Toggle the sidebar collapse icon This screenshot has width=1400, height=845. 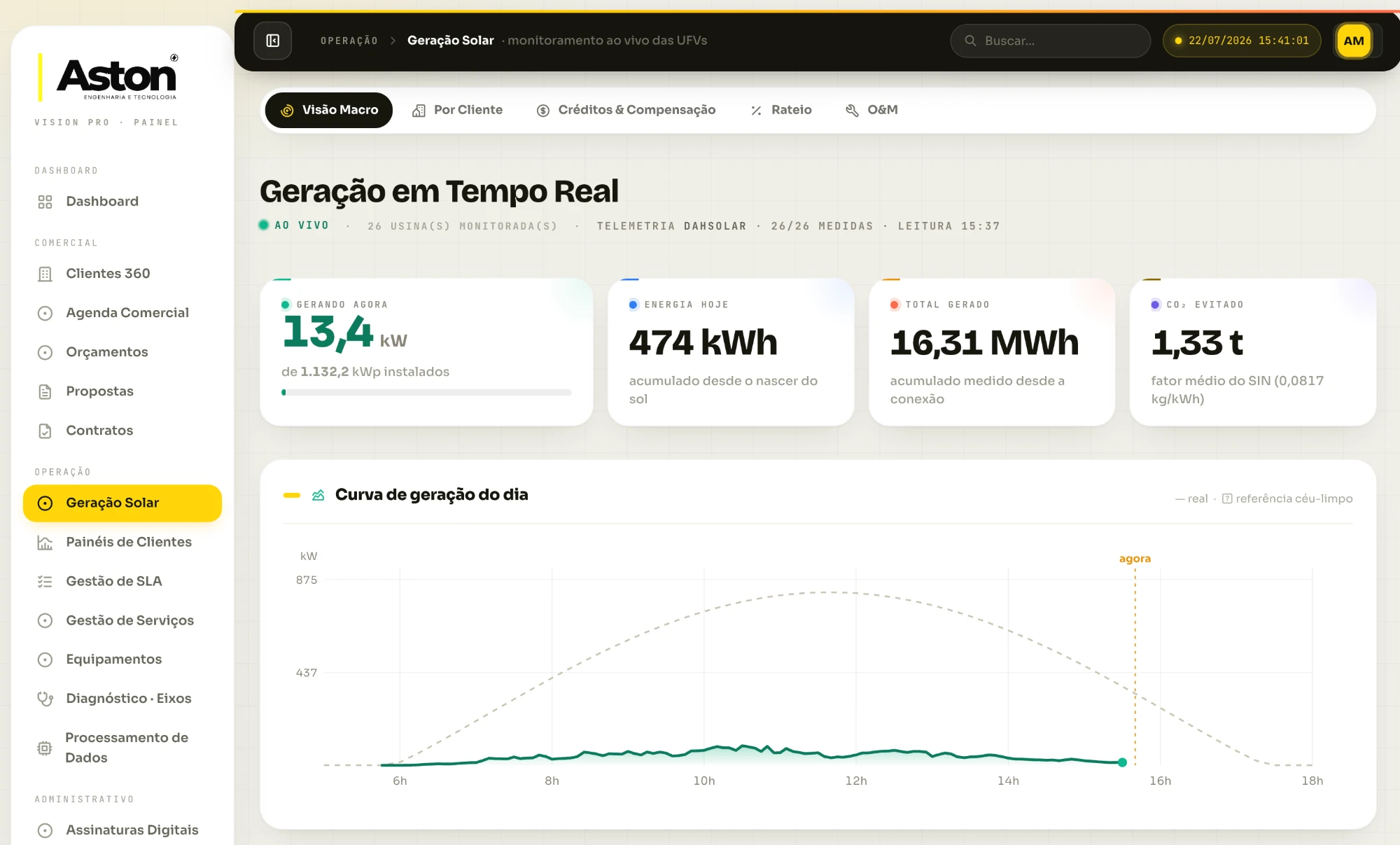(x=273, y=41)
